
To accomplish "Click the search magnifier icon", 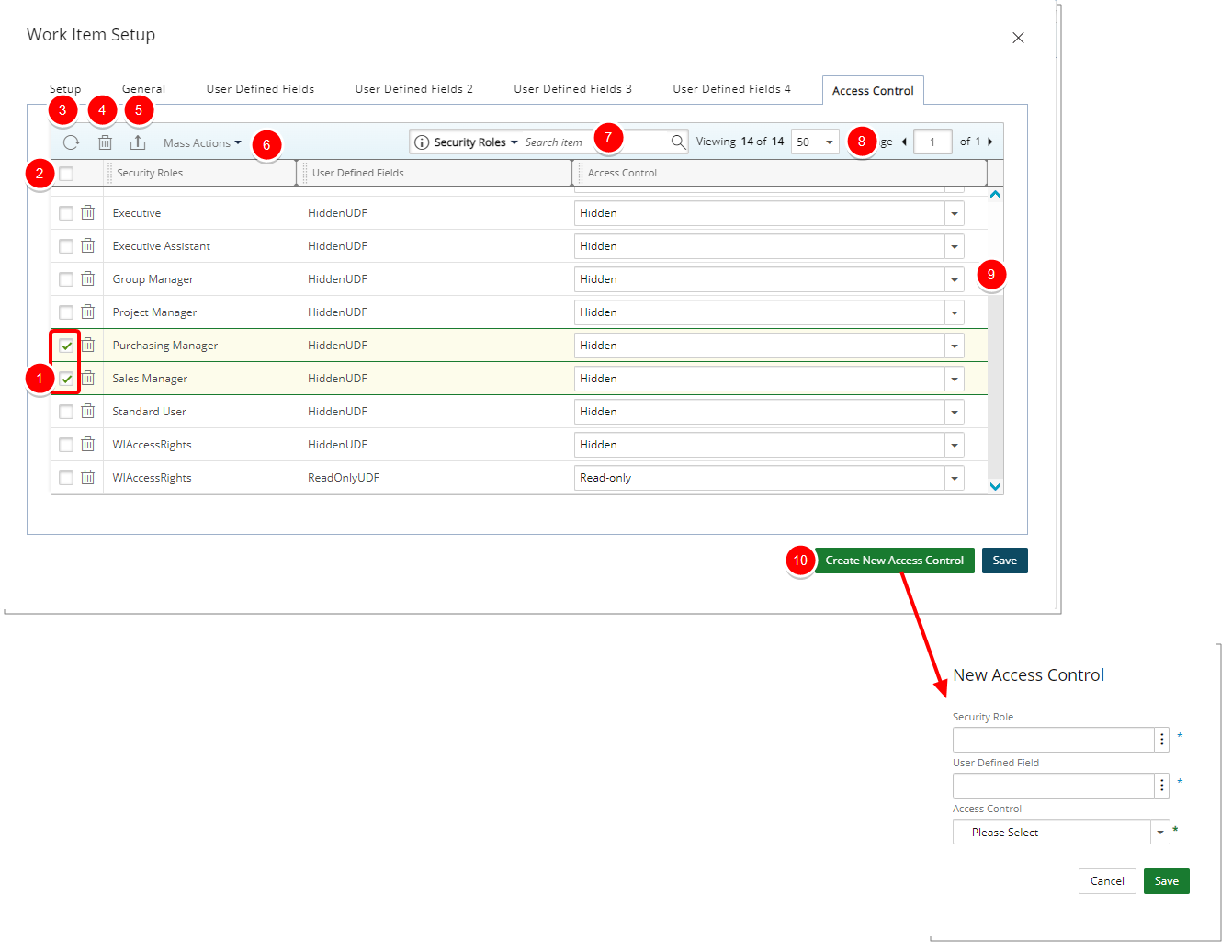I will point(678,142).
